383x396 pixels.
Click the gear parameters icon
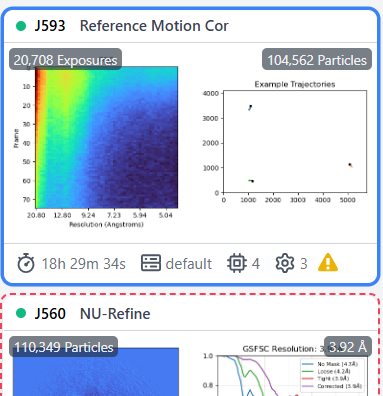coord(285,263)
